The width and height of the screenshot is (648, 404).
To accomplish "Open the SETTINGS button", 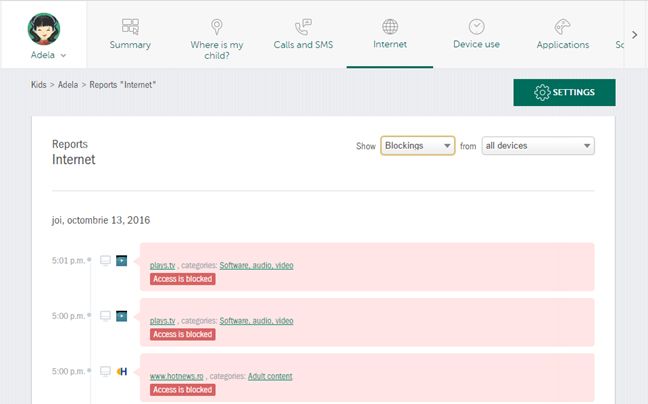I will (564, 93).
